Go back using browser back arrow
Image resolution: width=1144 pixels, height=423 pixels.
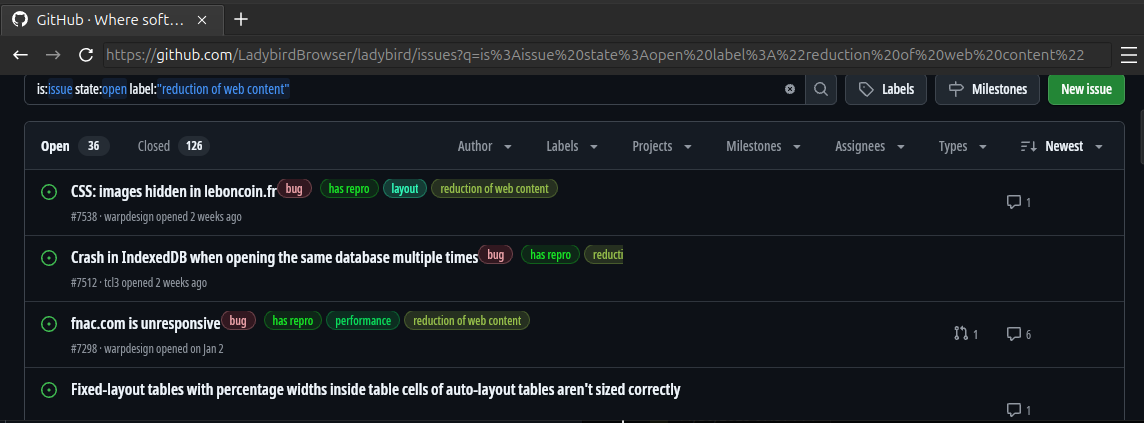[x=20, y=55]
